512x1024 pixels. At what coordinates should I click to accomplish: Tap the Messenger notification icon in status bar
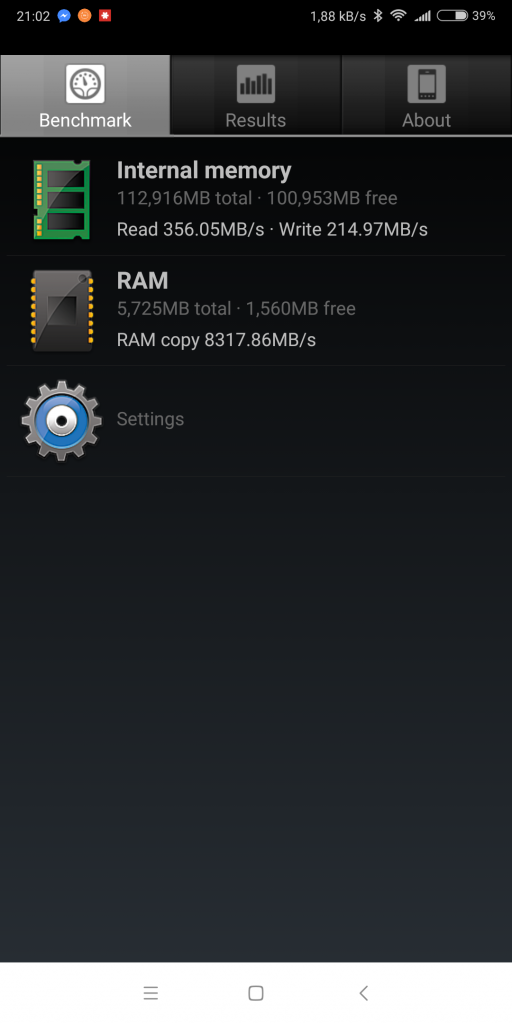[64, 16]
